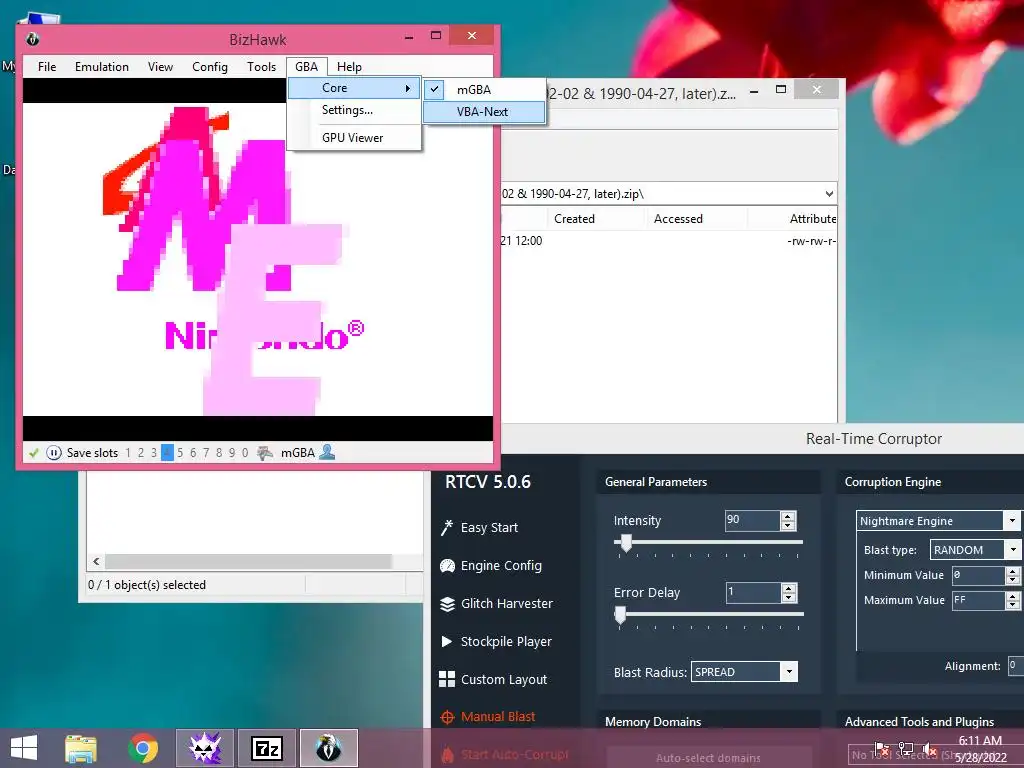Select save slot 0
The height and width of the screenshot is (768, 1024).
pos(245,453)
